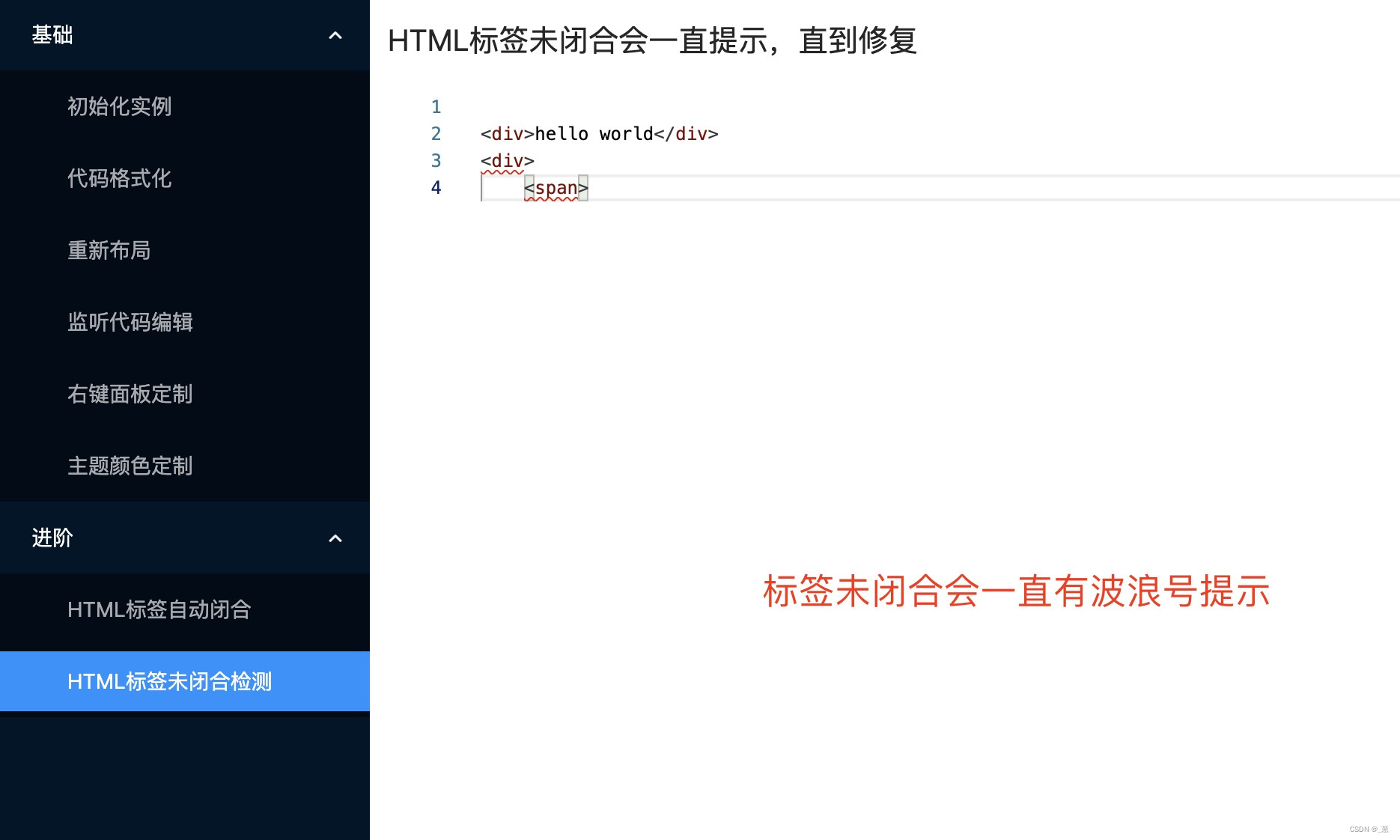Viewport: 1400px width, 840px height.
Task: Open the 初始化实例 menu item
Action: click(185, 106)
